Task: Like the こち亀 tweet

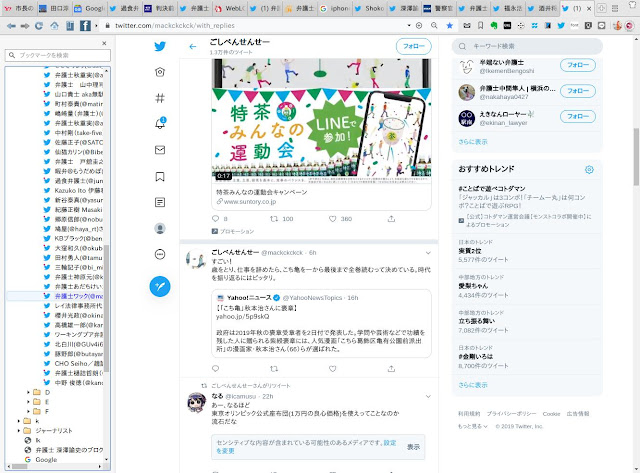Action: coord(333,369)
